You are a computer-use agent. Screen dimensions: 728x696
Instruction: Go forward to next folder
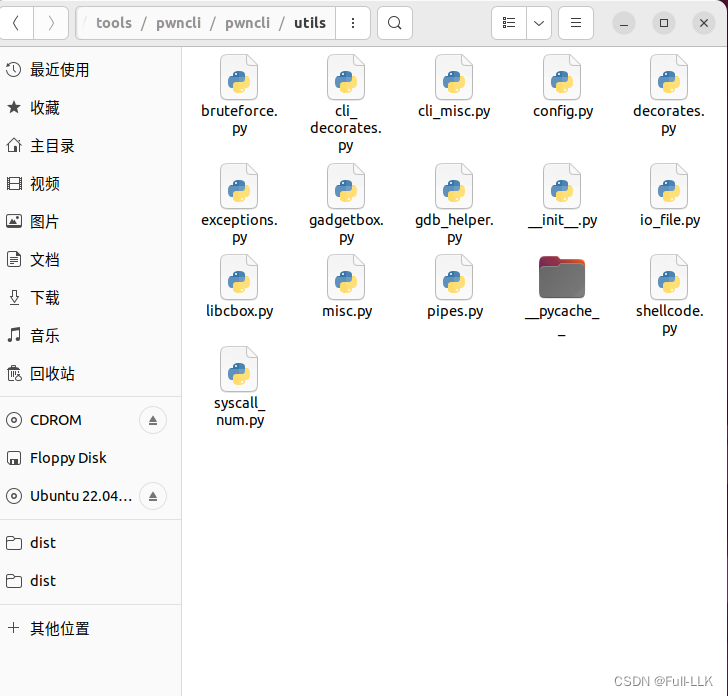point(51,23)
